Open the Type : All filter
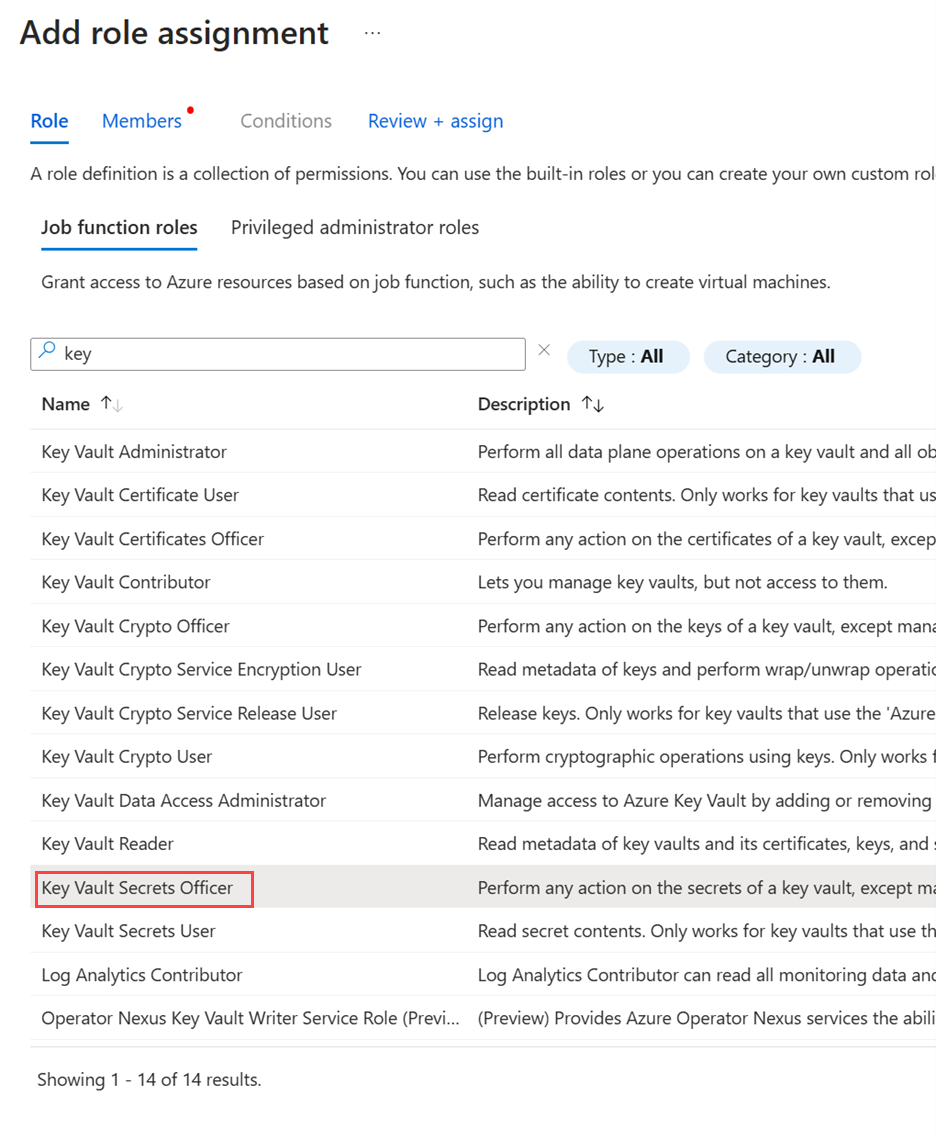Screen dimensions: 936x1140 (x=627, y=356)
